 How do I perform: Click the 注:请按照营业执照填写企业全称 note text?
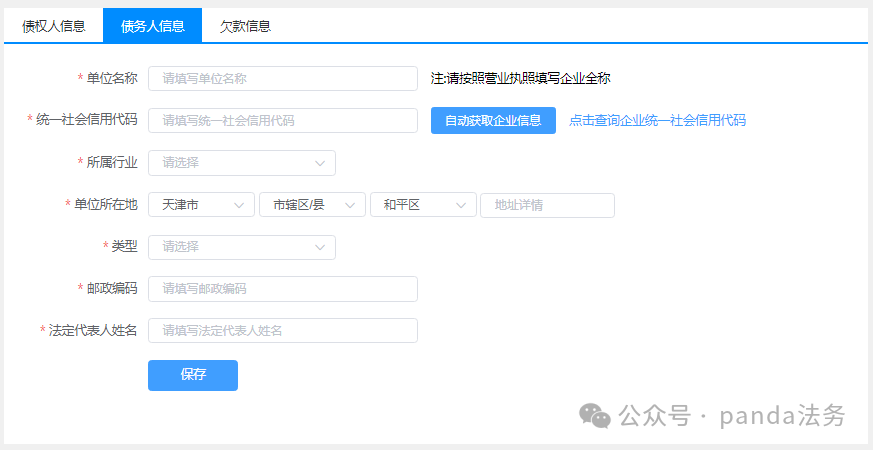click(x=520, y=79)
